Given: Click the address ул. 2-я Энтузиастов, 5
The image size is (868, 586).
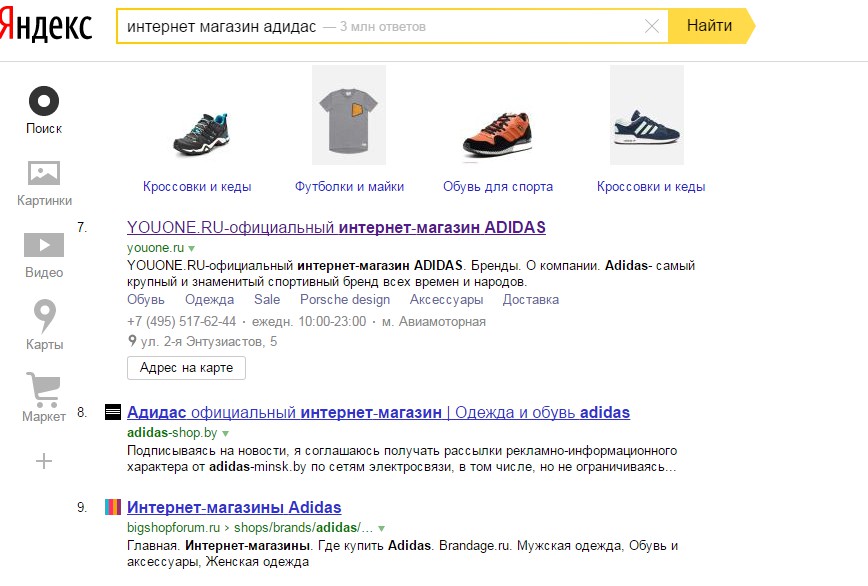Looking at the screenshot, I should [x=209, y=341].
